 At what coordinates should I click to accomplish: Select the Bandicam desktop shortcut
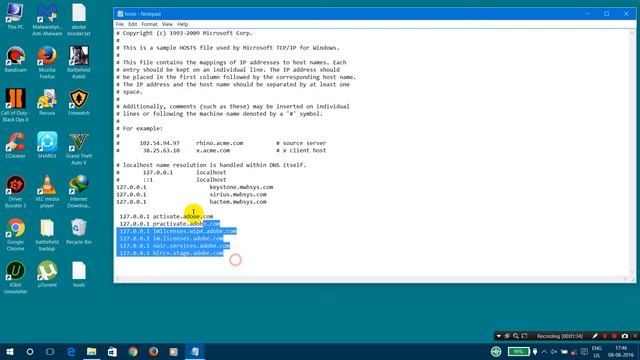click(16, 60)
